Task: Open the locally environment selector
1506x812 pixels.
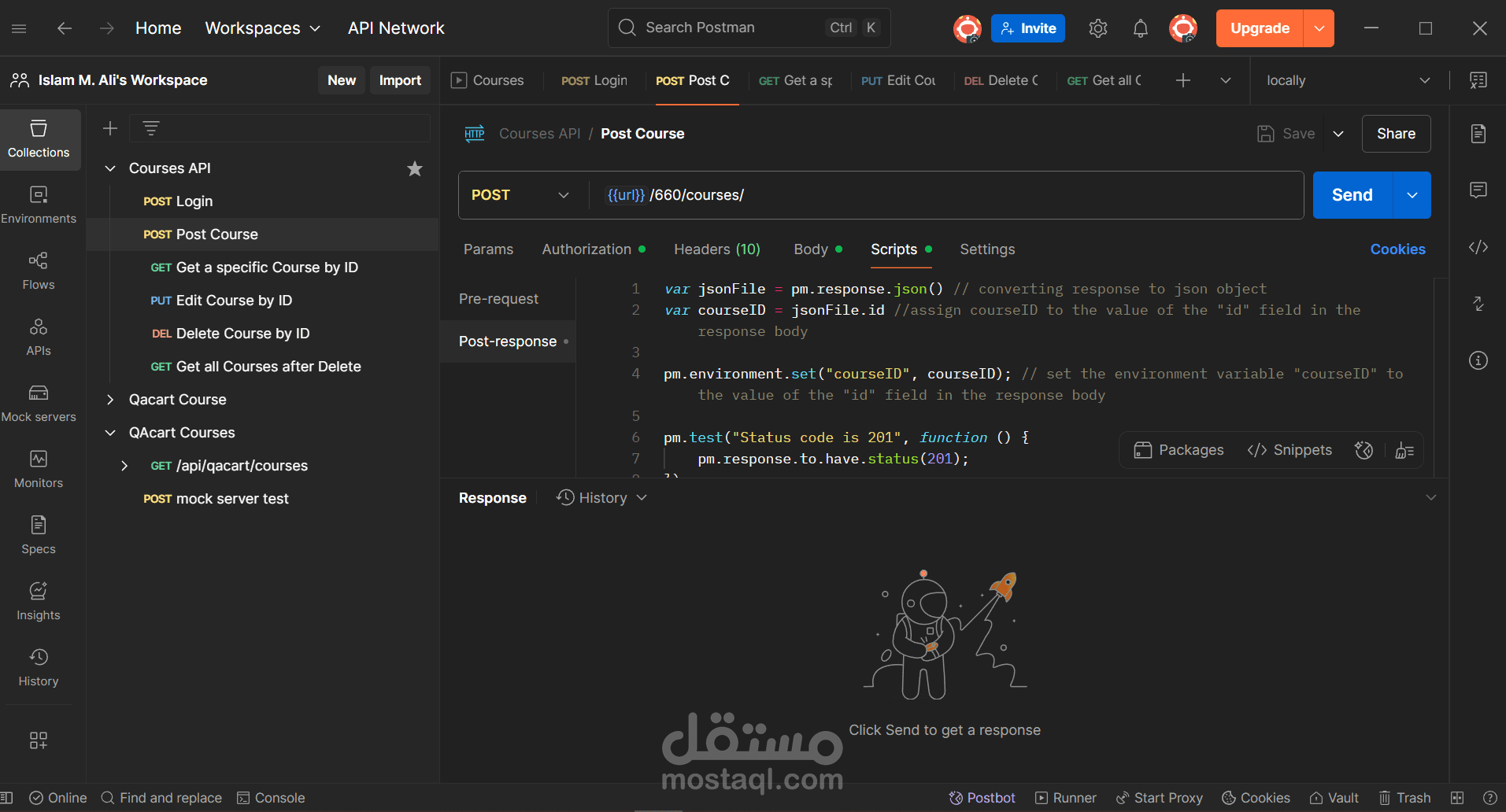Action: [1348, 80]
